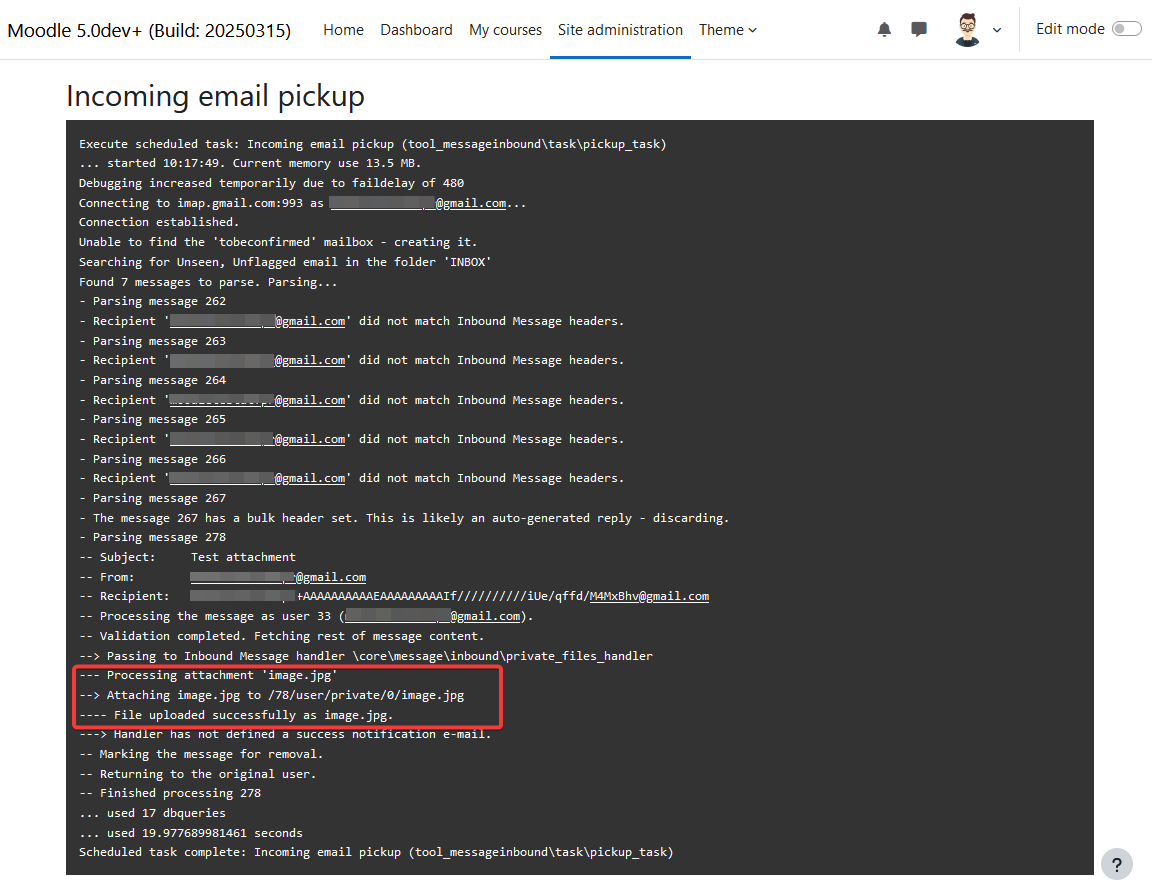Click recipient gmail.com link under message 262

pyautogui.click(x=257, y=321)
